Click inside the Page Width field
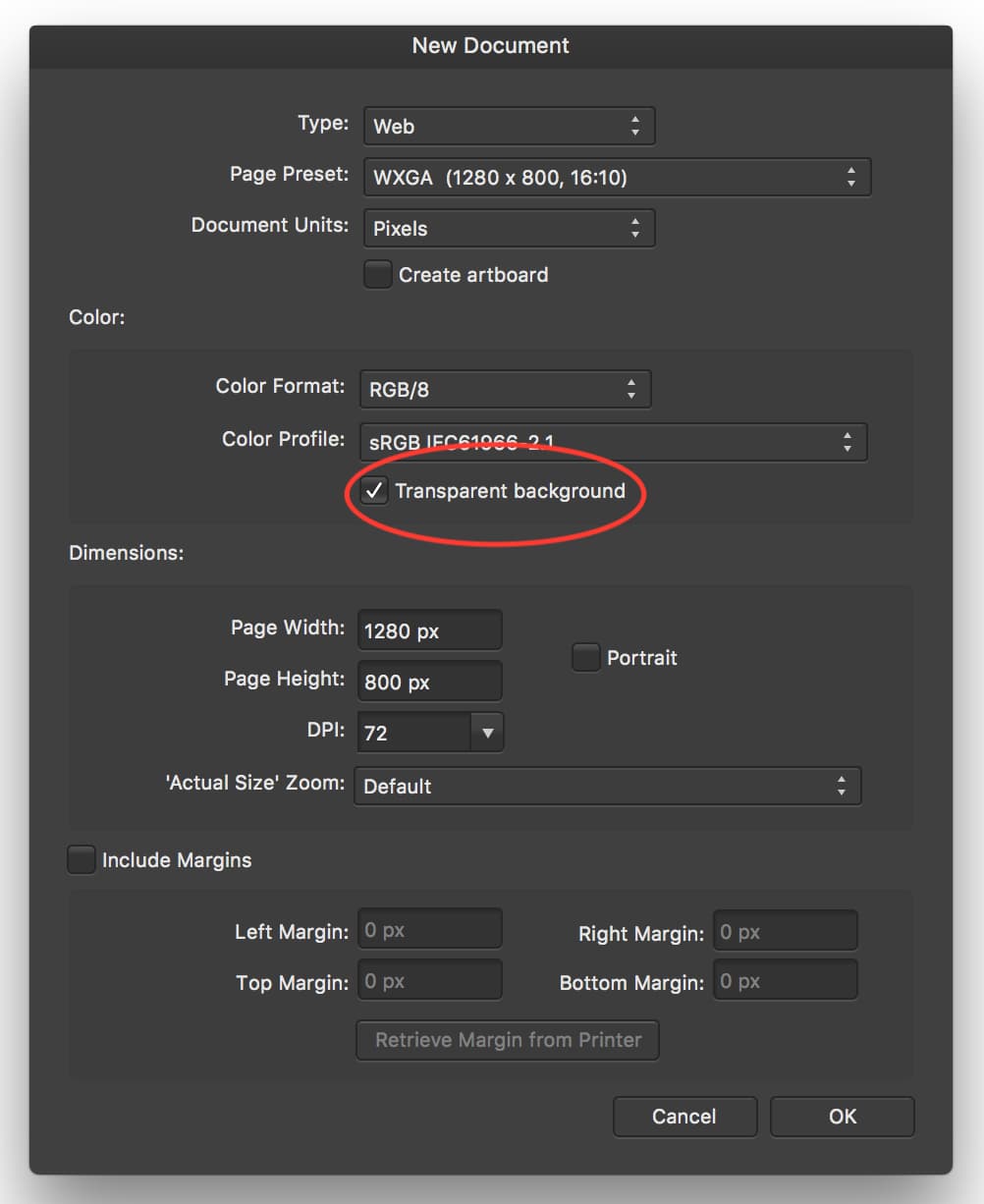Image resolution: width=984 pixels, height=1204 pixels. click(429, 629)
